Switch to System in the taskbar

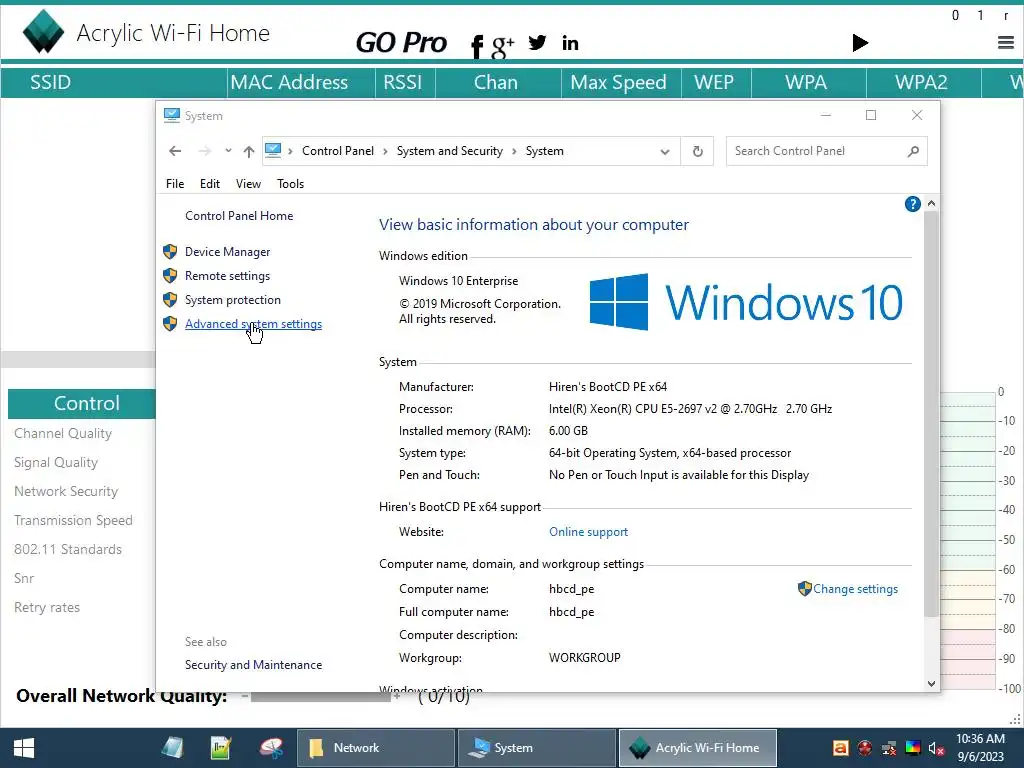[x=537, y=748]
